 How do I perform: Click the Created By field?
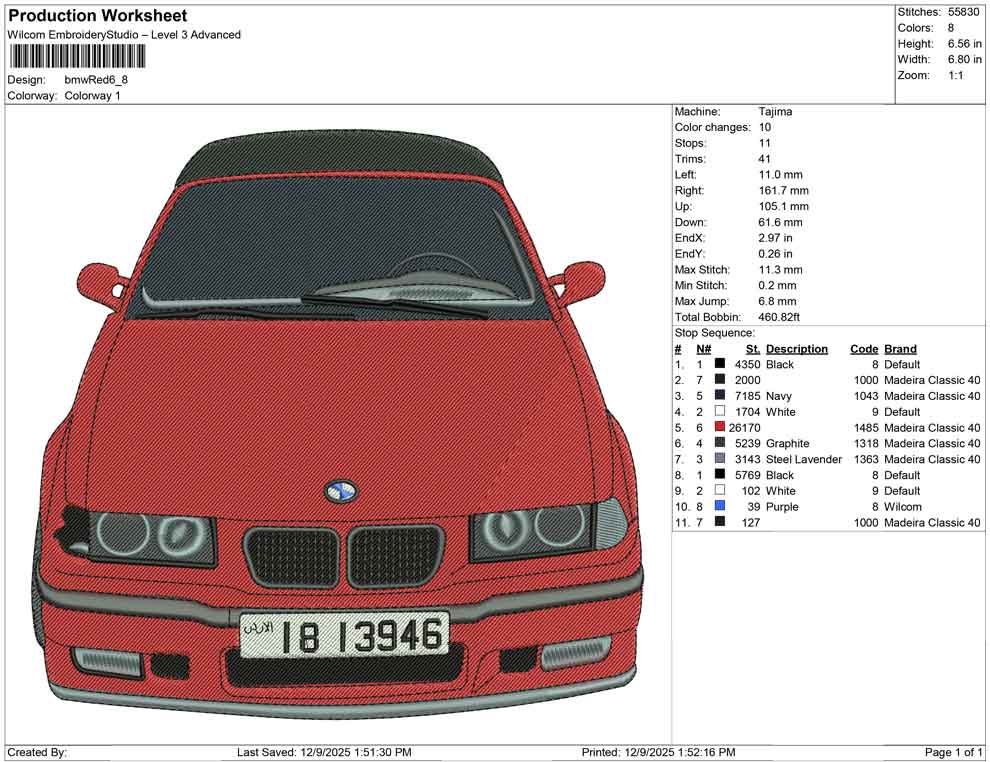click(x=37, y=752)
